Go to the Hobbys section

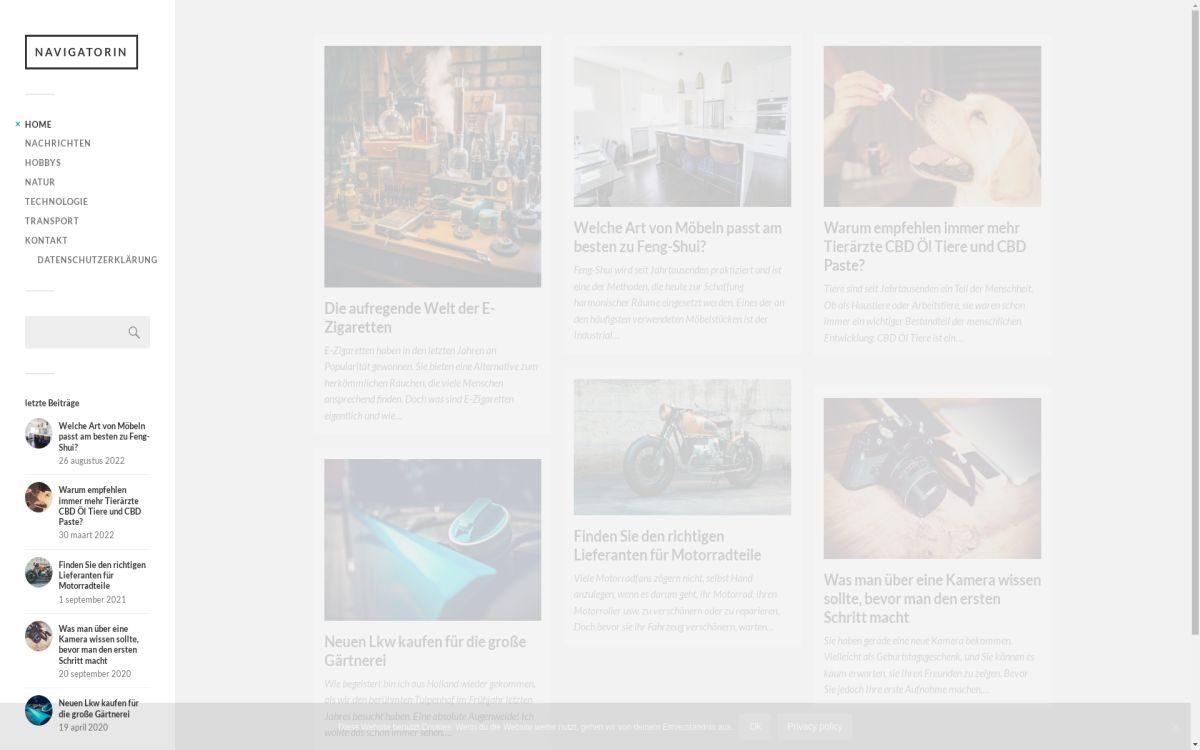[43, 162]
